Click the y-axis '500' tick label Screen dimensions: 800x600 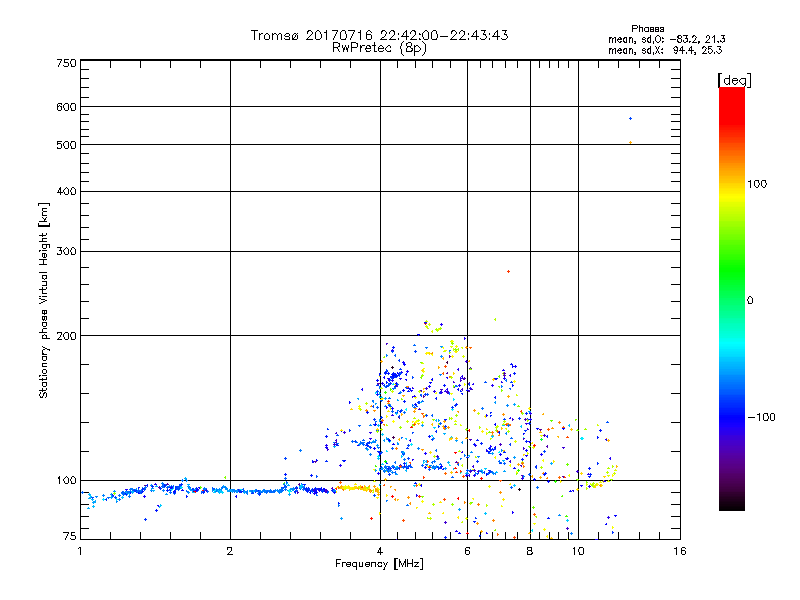click(x=66, y=145)
